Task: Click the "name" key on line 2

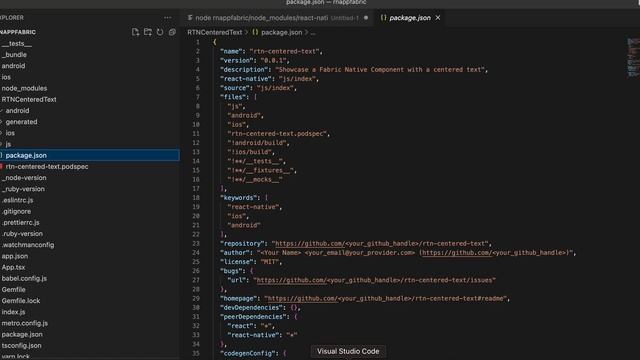Action: click(231, 51)
